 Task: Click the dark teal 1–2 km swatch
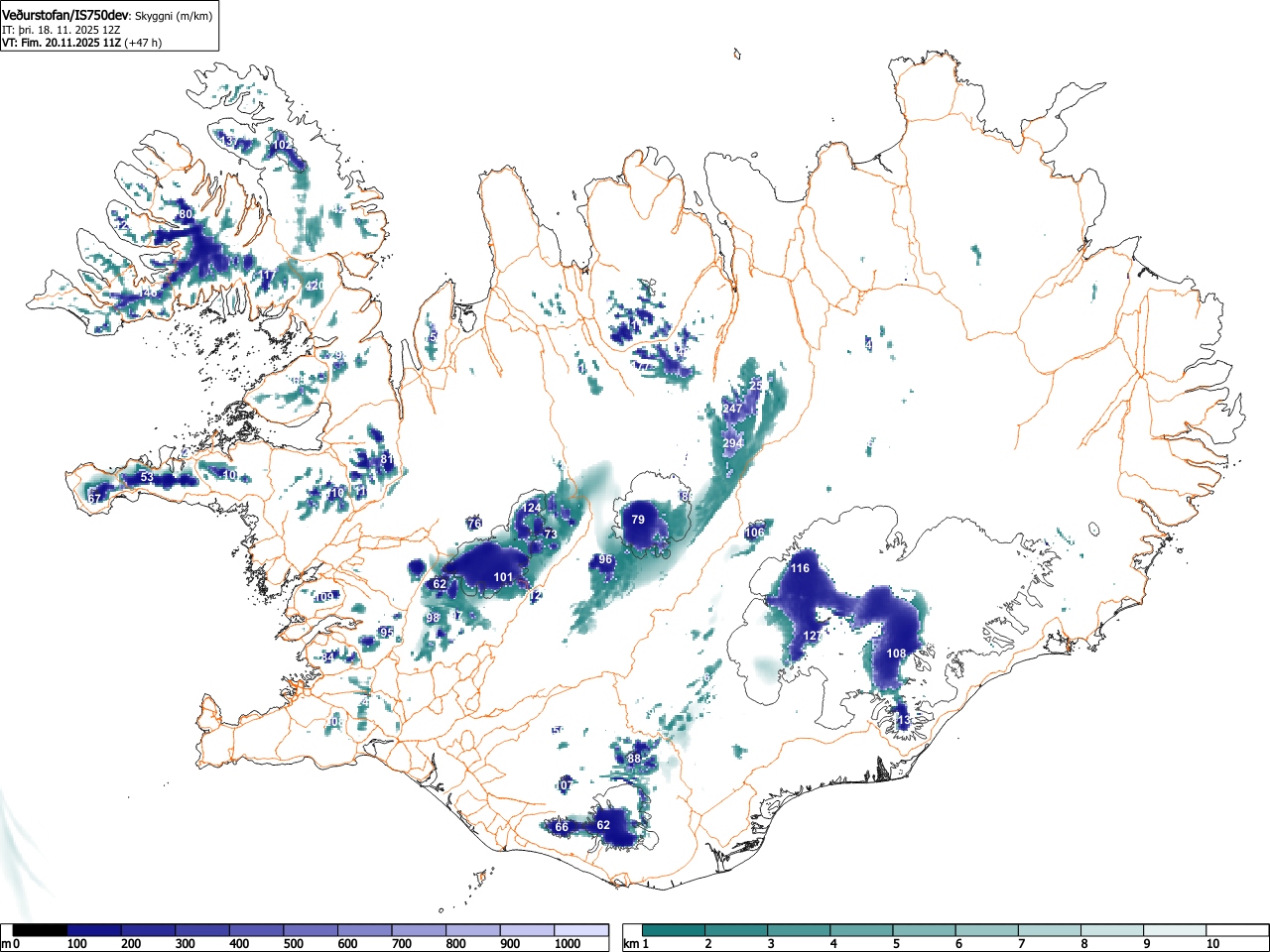[674, 930]
